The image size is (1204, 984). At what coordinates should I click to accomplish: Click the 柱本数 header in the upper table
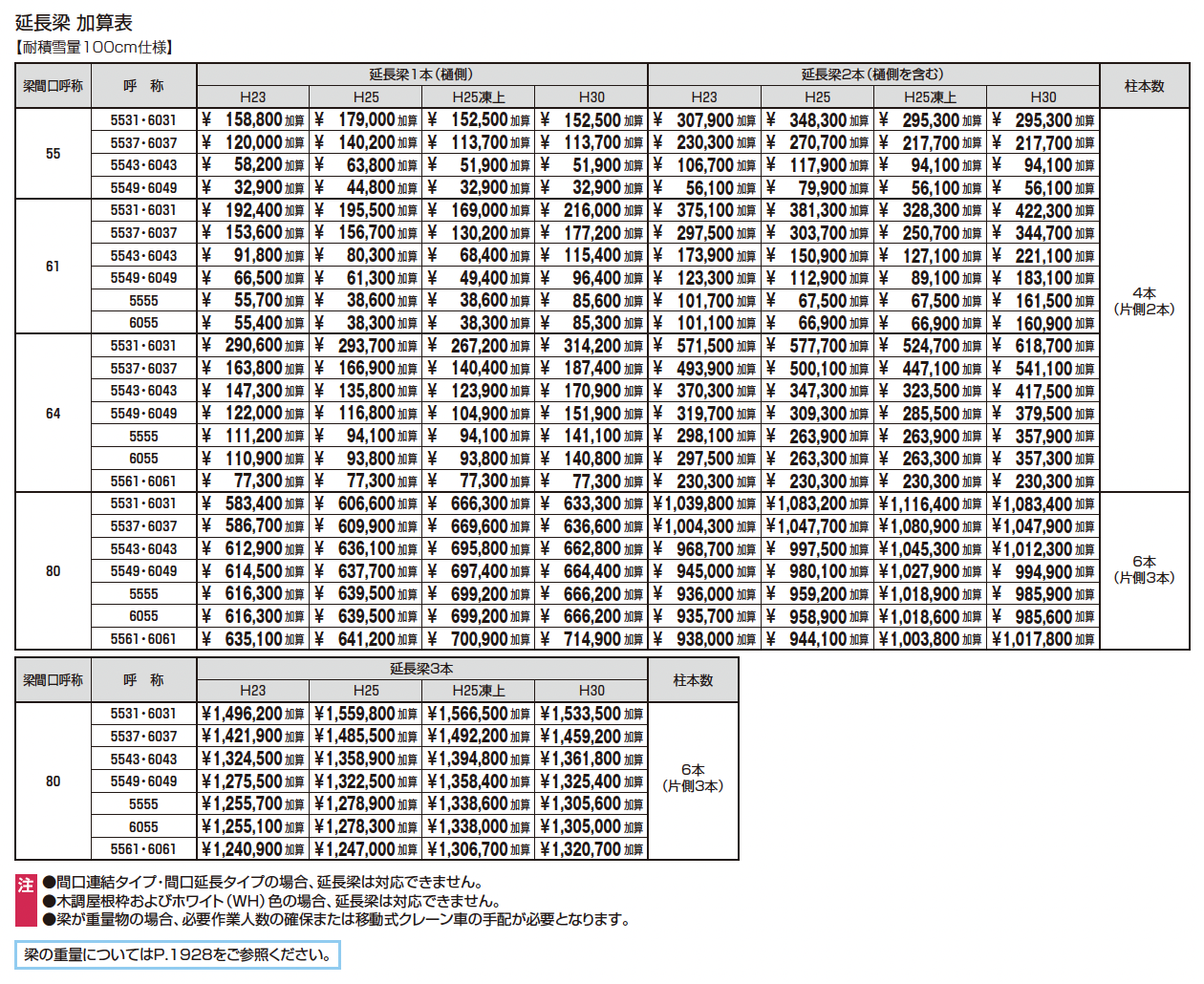click(1144, 86)
